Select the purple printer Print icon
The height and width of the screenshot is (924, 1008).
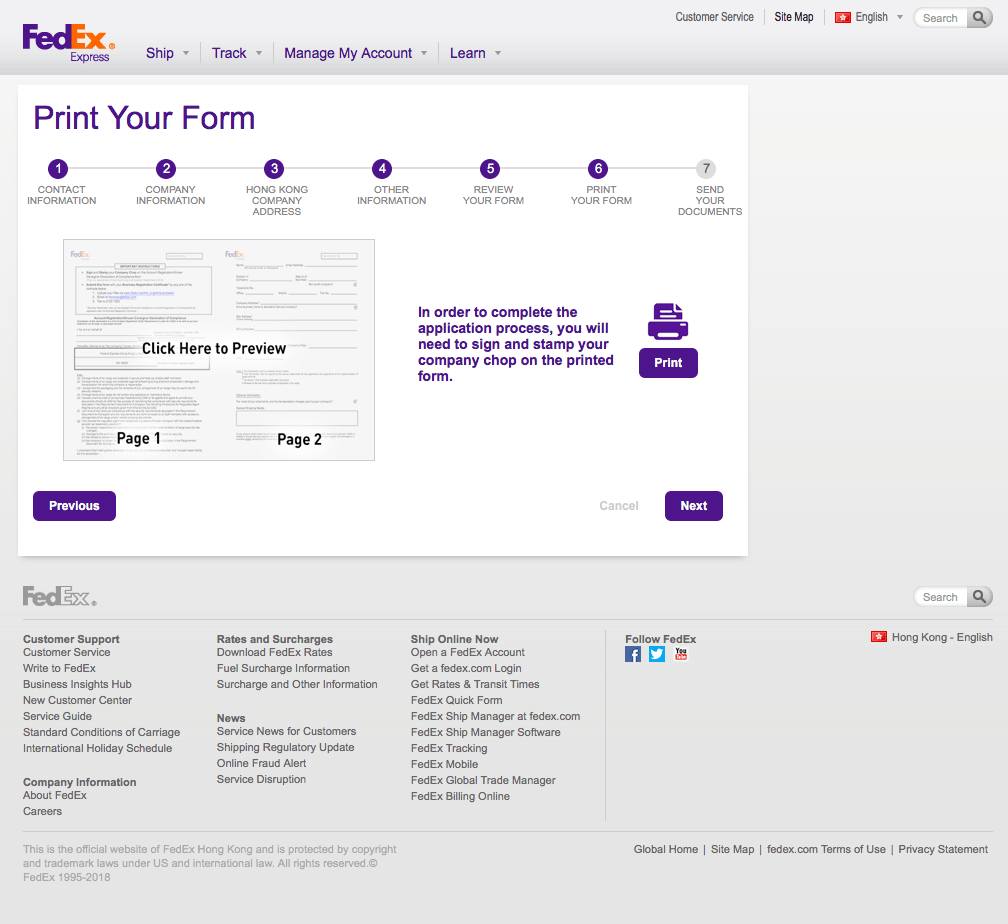tap(667, 322)
